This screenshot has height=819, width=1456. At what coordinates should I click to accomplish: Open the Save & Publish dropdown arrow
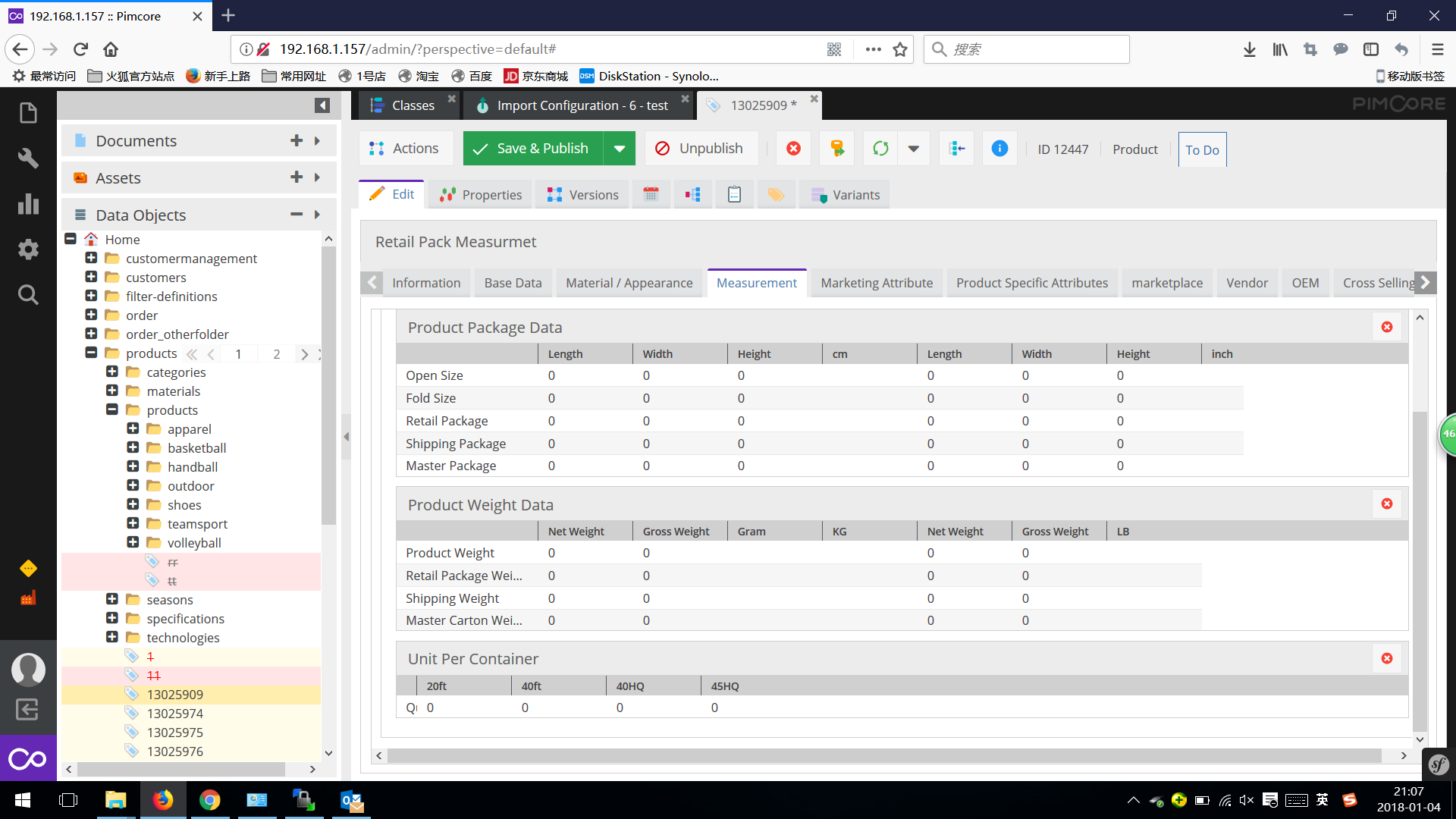point(620,148)
